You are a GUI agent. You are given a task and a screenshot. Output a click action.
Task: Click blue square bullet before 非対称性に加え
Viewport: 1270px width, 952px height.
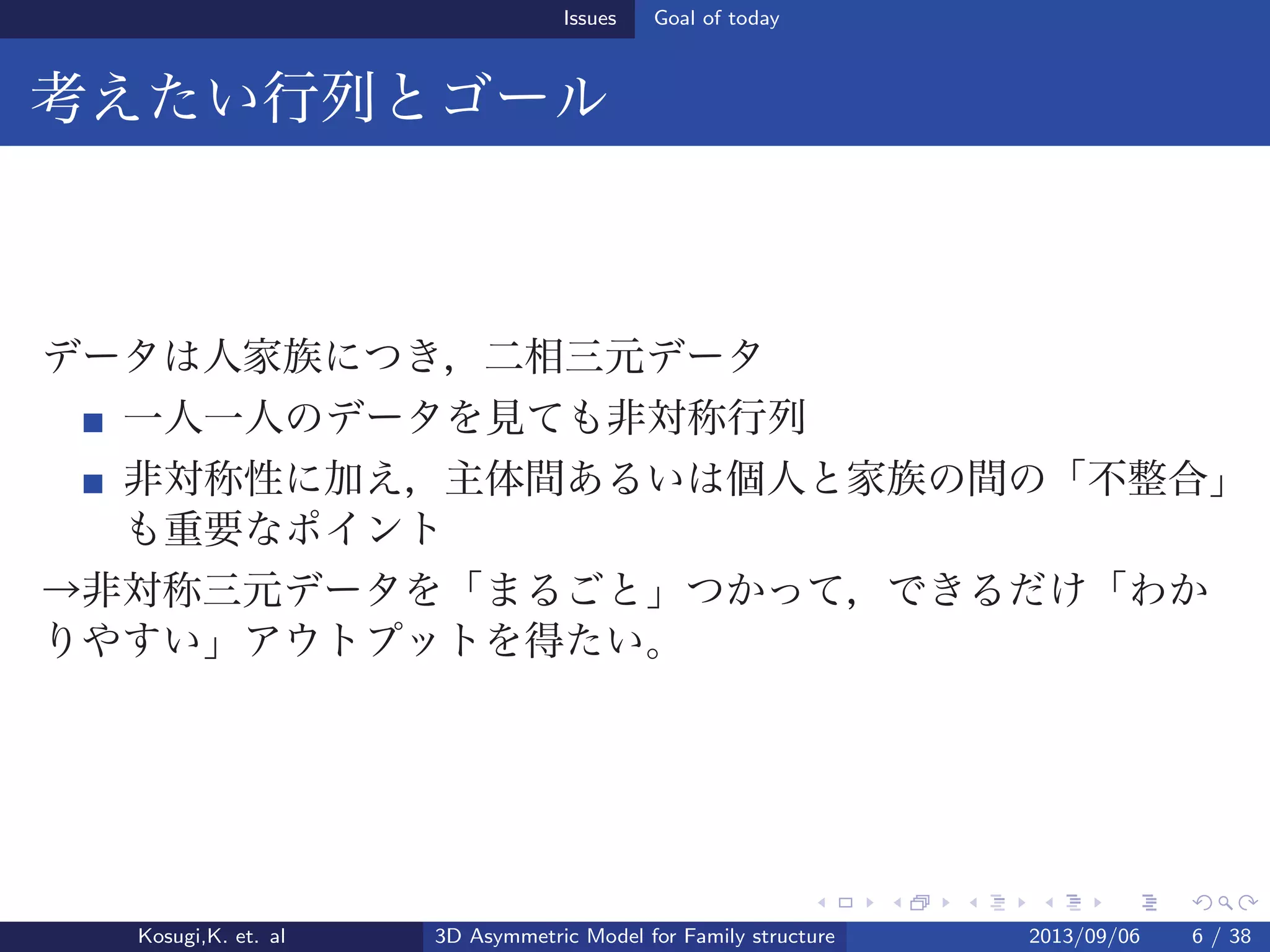93,483
